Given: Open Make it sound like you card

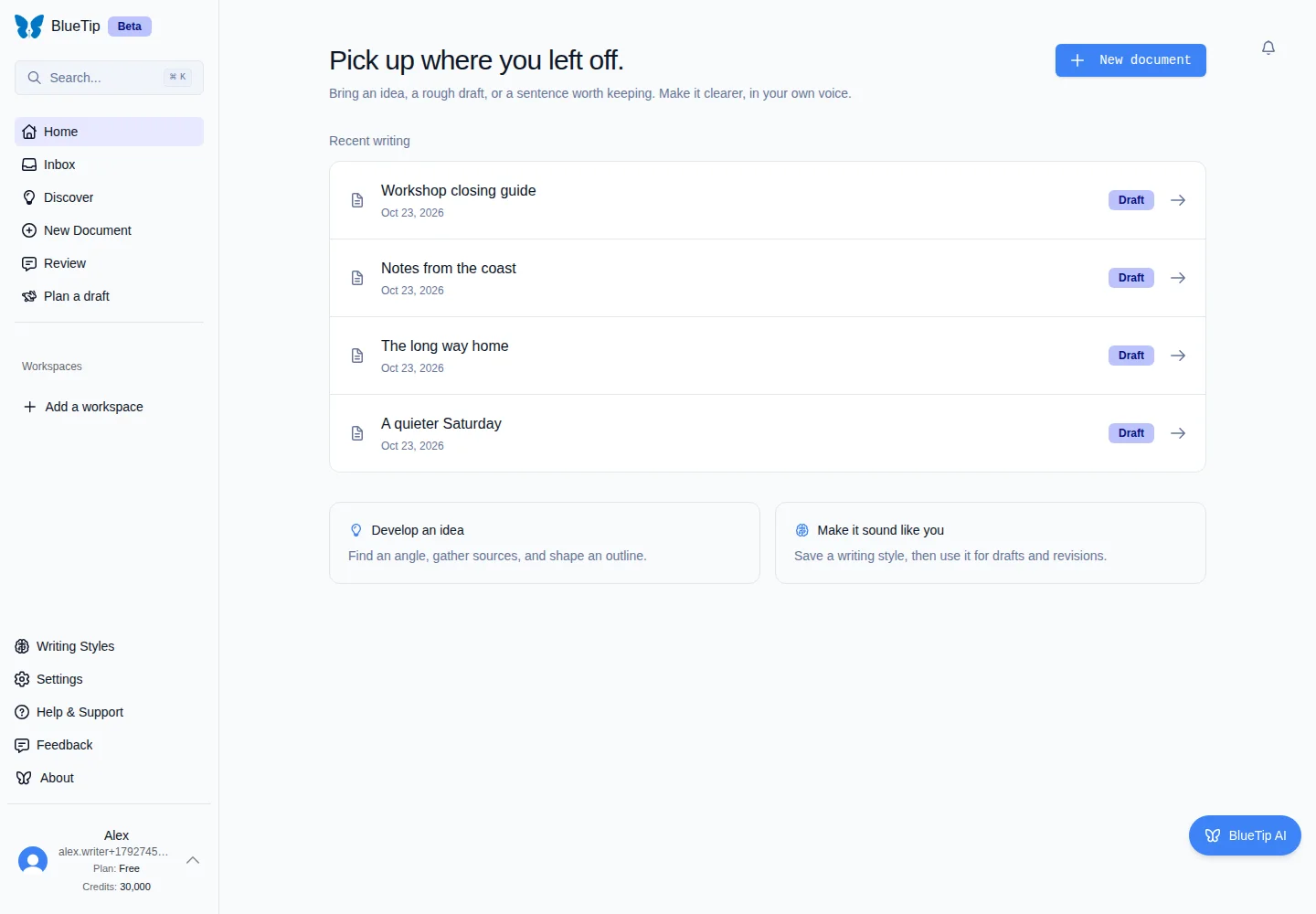Looking at the screenshot, I should 991,543.
